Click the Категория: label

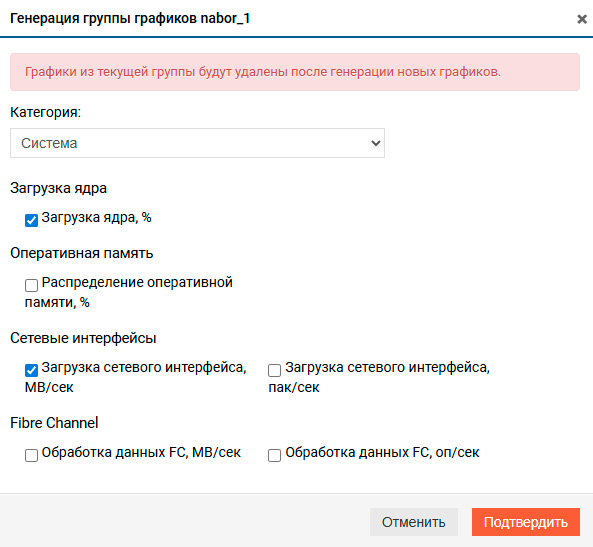46,112
